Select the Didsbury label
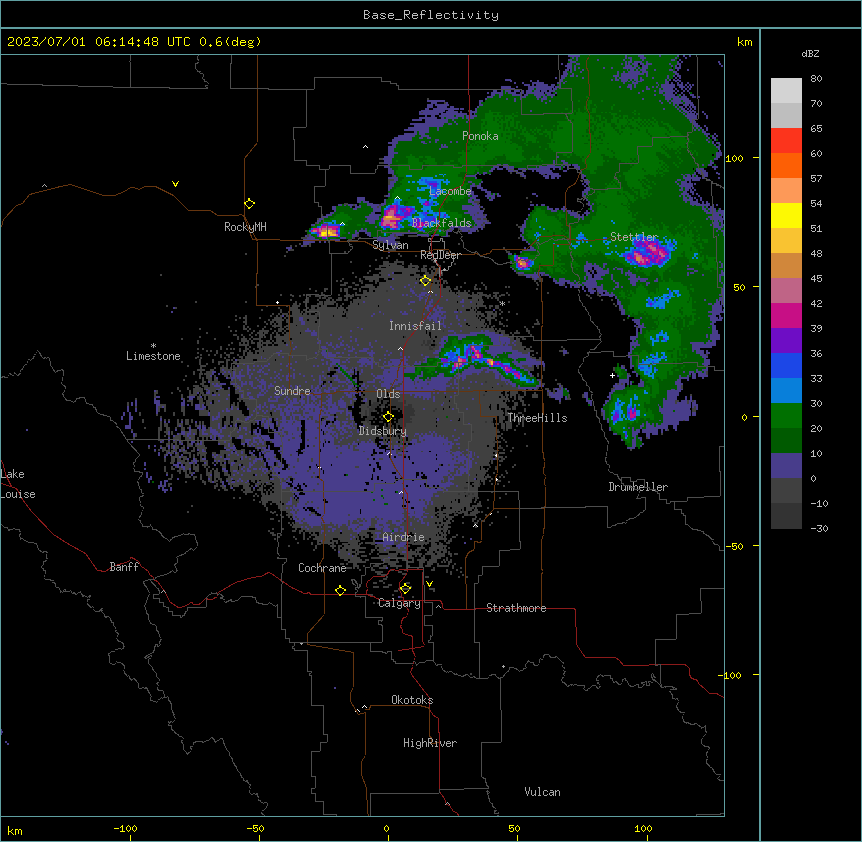 click(x=383, y=431)
